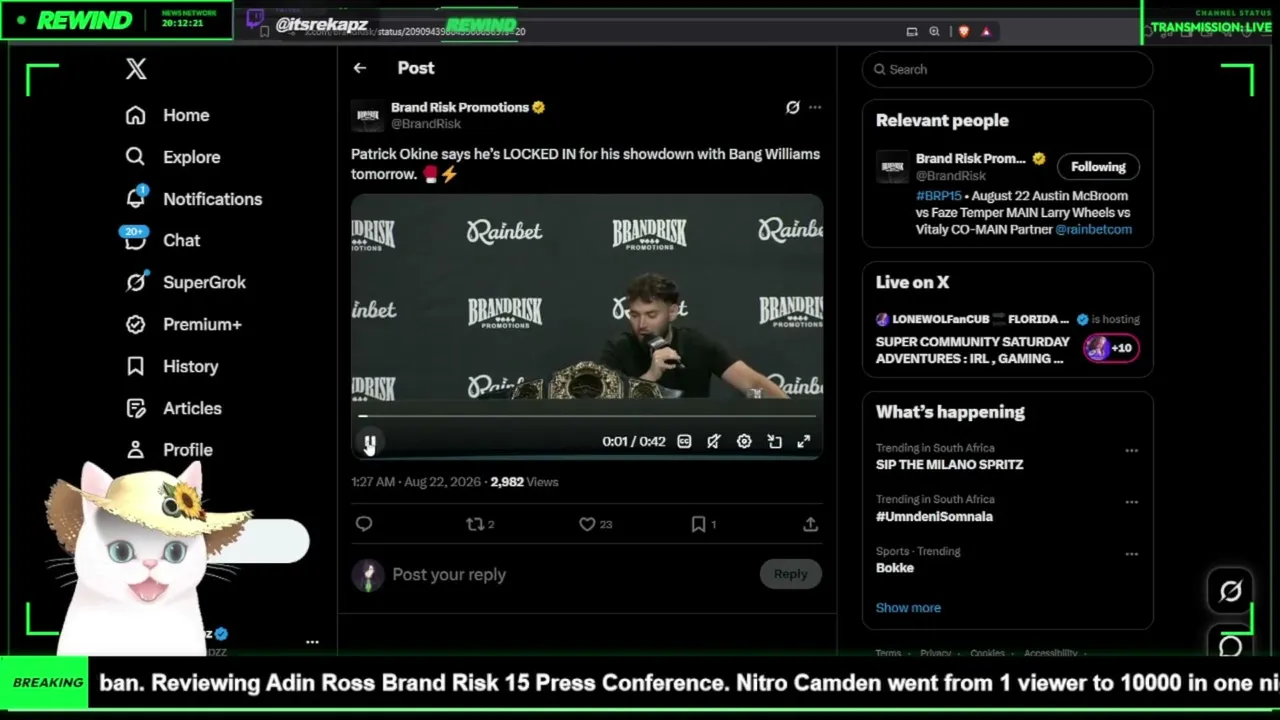Open the floating messages button

pyautogui.click(x=1230, y=646)
